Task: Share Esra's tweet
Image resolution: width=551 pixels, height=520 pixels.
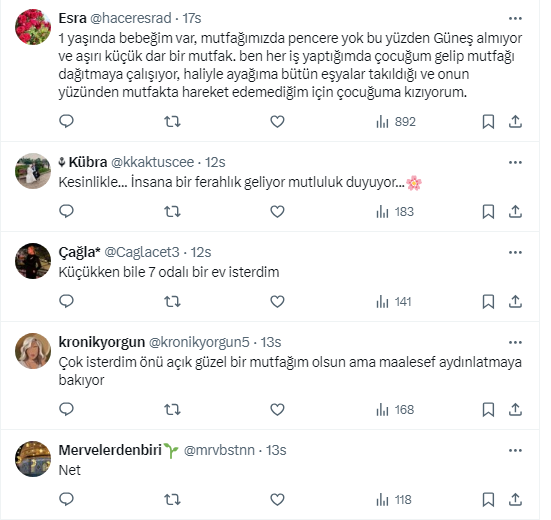Action: click(x=515, y=122)
